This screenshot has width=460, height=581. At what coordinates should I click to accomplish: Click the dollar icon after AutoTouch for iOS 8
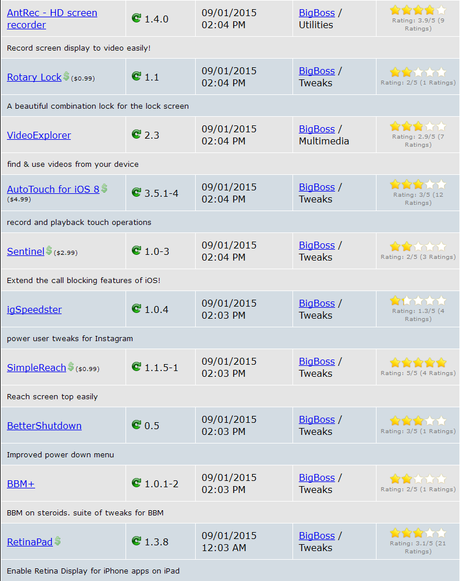pyautogui.click(x=104, y=188)
